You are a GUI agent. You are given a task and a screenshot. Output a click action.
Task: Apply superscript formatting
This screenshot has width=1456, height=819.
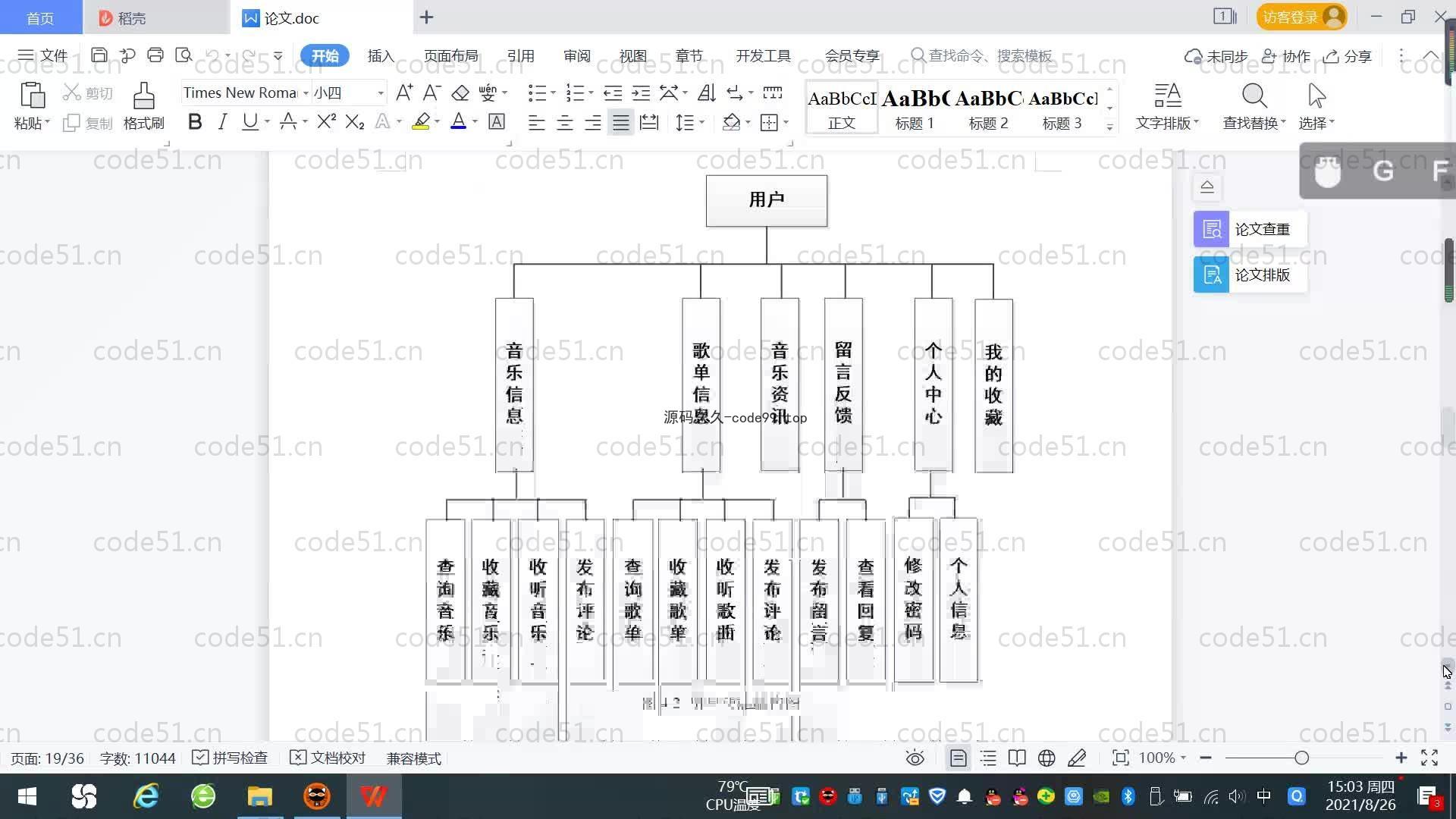click(326, 121)
